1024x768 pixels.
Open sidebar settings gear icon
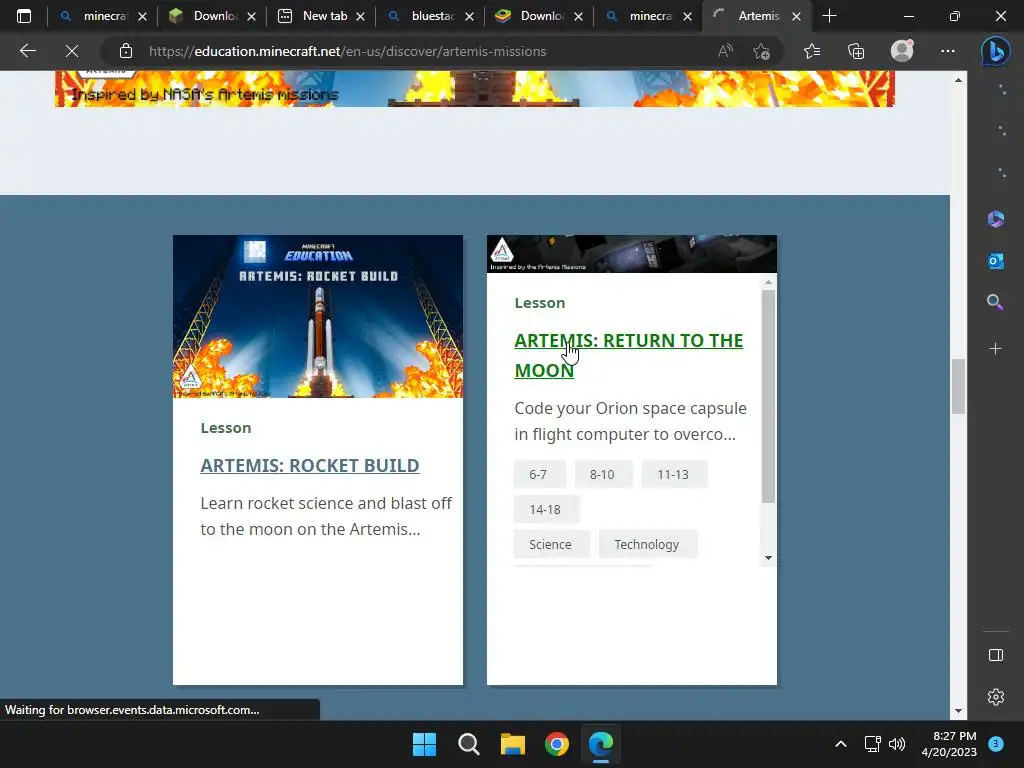point(995,697)
